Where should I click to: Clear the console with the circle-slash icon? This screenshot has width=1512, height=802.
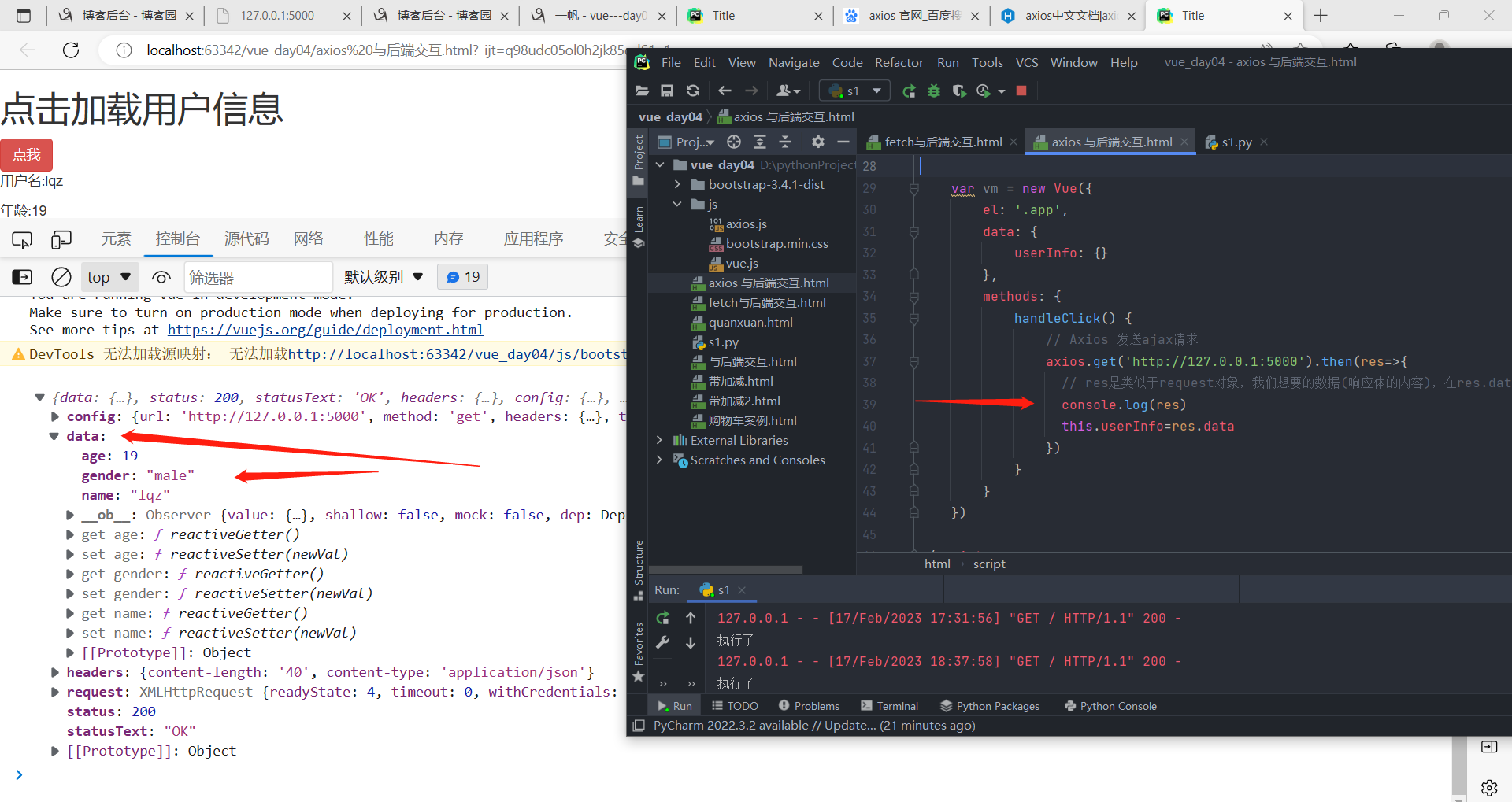pyautogui.click(x=61, y=277)
